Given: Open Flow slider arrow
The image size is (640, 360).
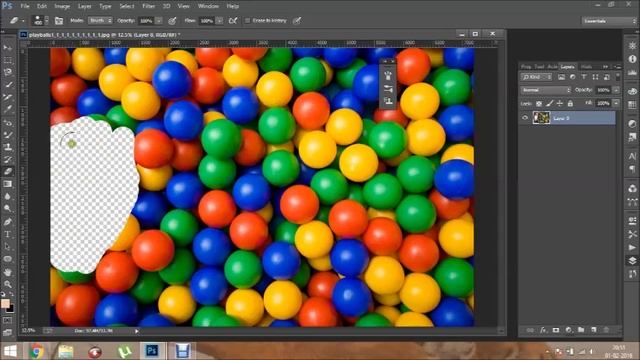Looking at the screenshot, I should (220, 20).
